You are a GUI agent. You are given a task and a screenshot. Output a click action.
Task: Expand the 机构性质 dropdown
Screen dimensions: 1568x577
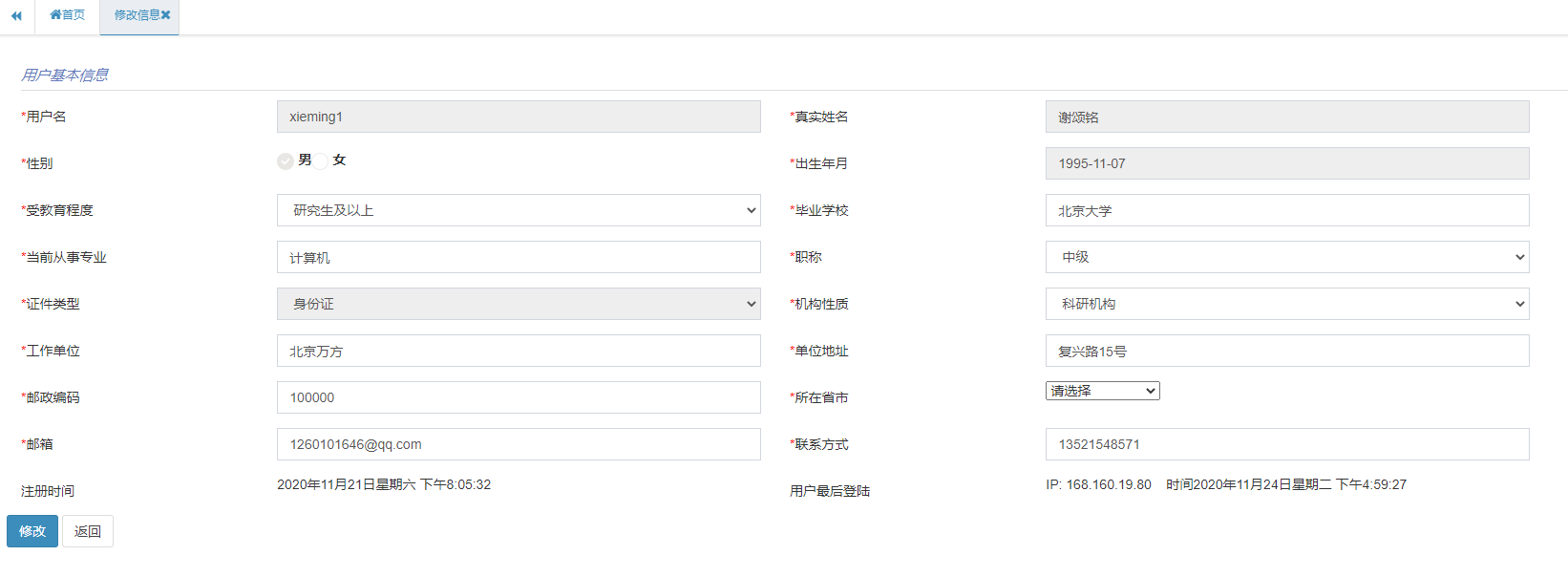1287,304
